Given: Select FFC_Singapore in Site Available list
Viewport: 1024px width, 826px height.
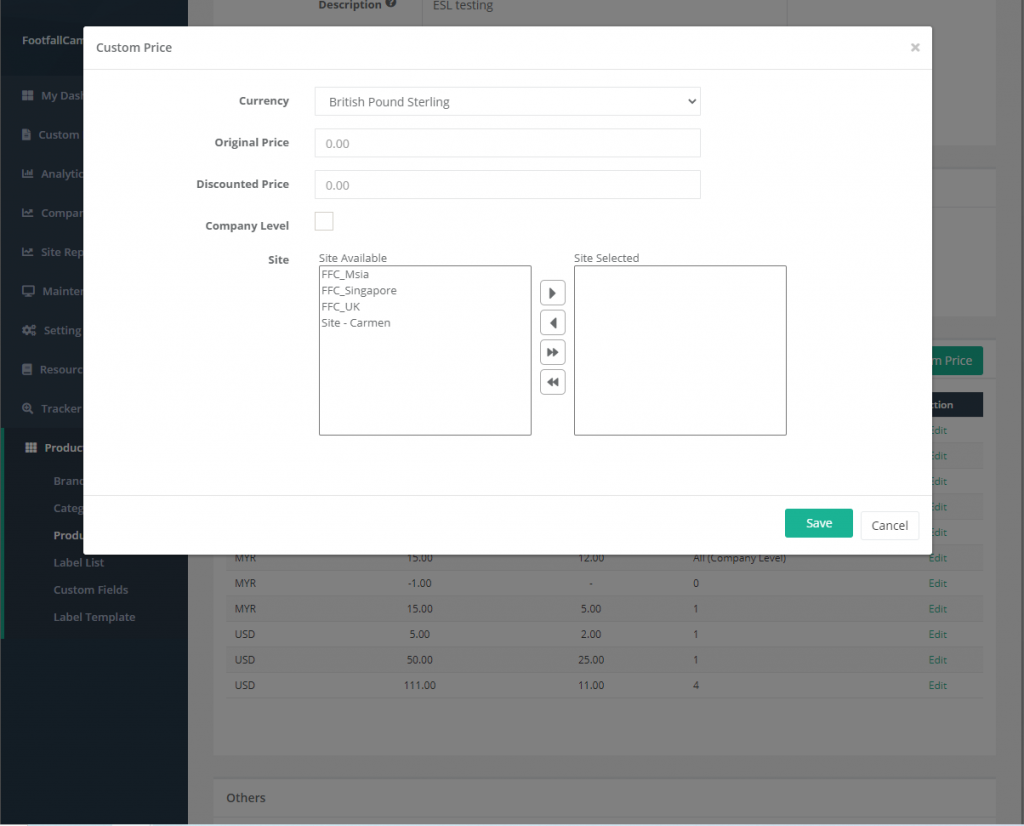Looking at the screenshot, I should (359, 290).
